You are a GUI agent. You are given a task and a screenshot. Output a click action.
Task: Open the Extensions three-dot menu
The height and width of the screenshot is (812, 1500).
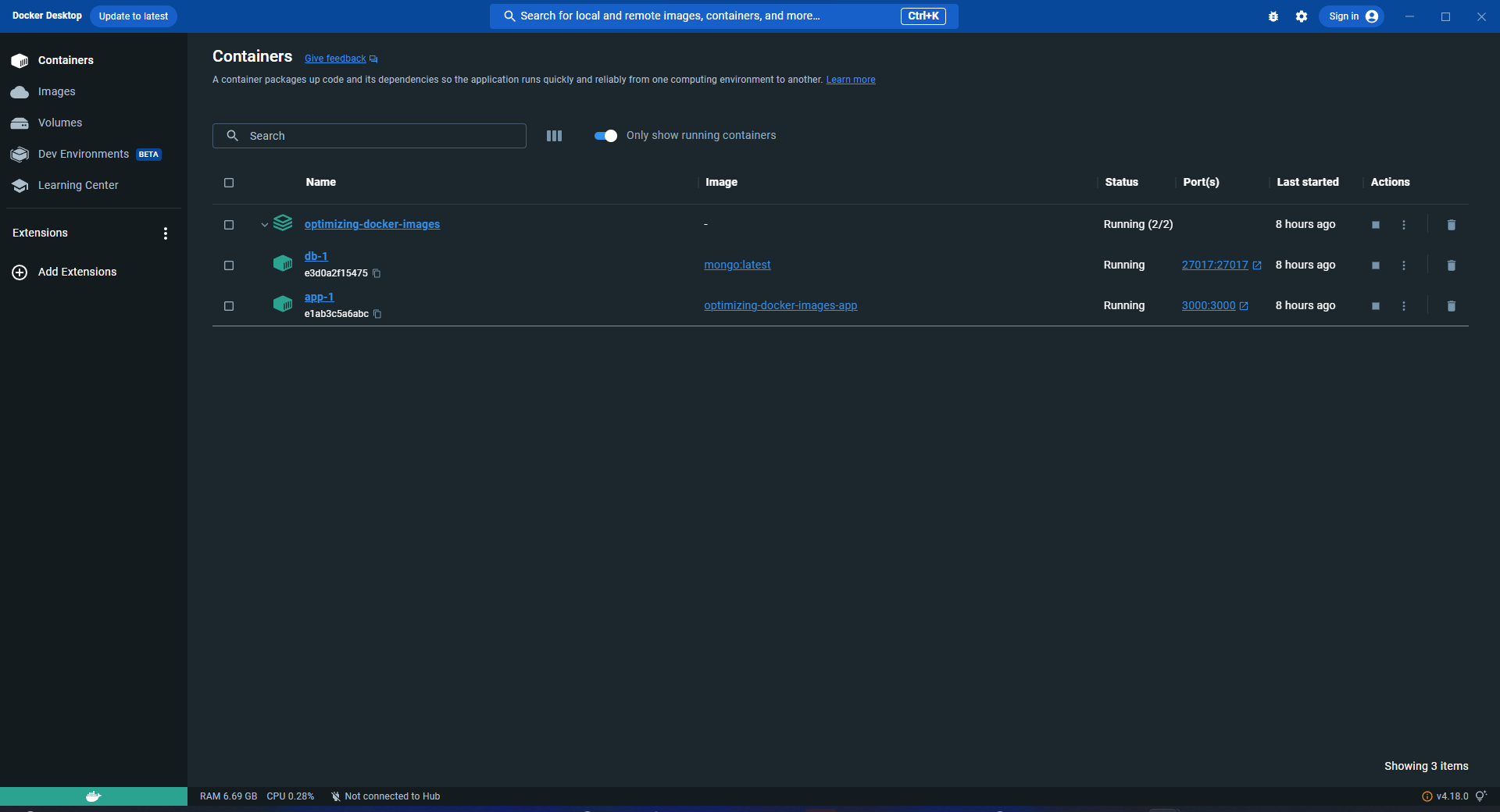point(165,233)
